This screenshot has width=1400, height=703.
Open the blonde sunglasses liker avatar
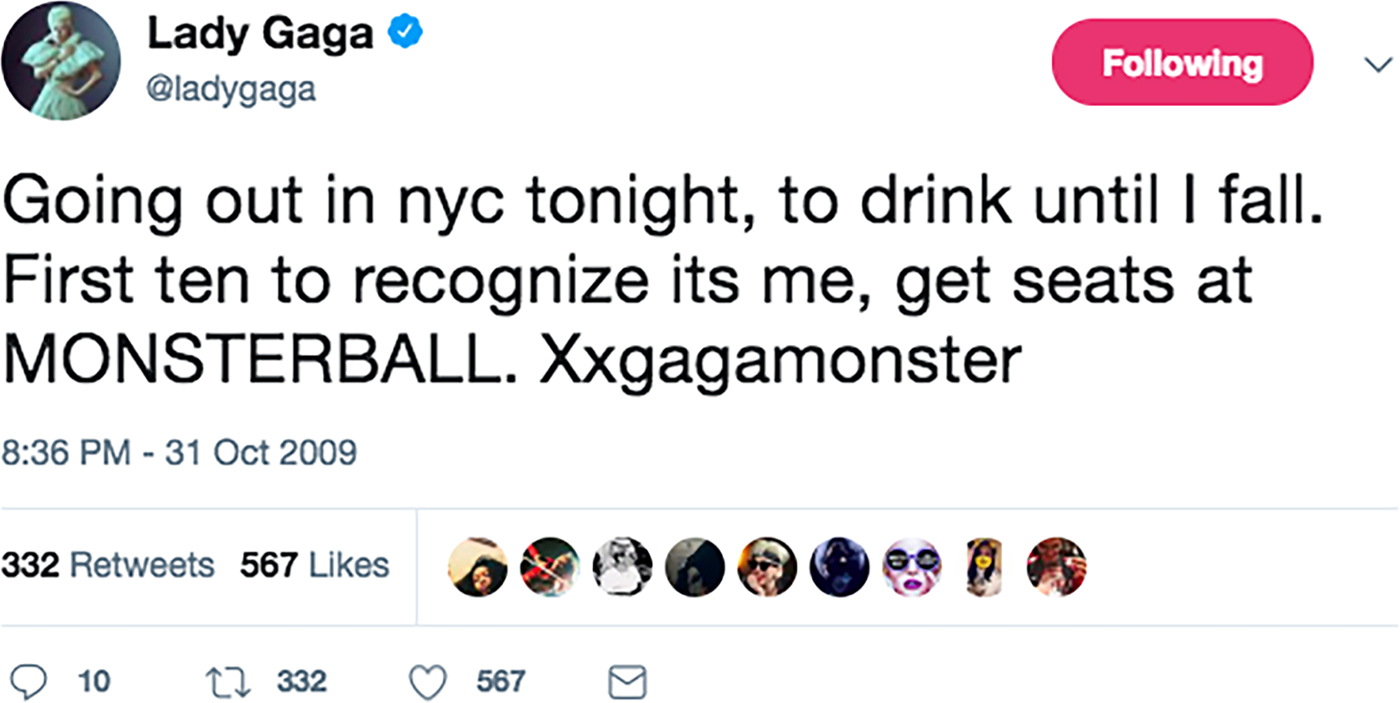point(766,566)
